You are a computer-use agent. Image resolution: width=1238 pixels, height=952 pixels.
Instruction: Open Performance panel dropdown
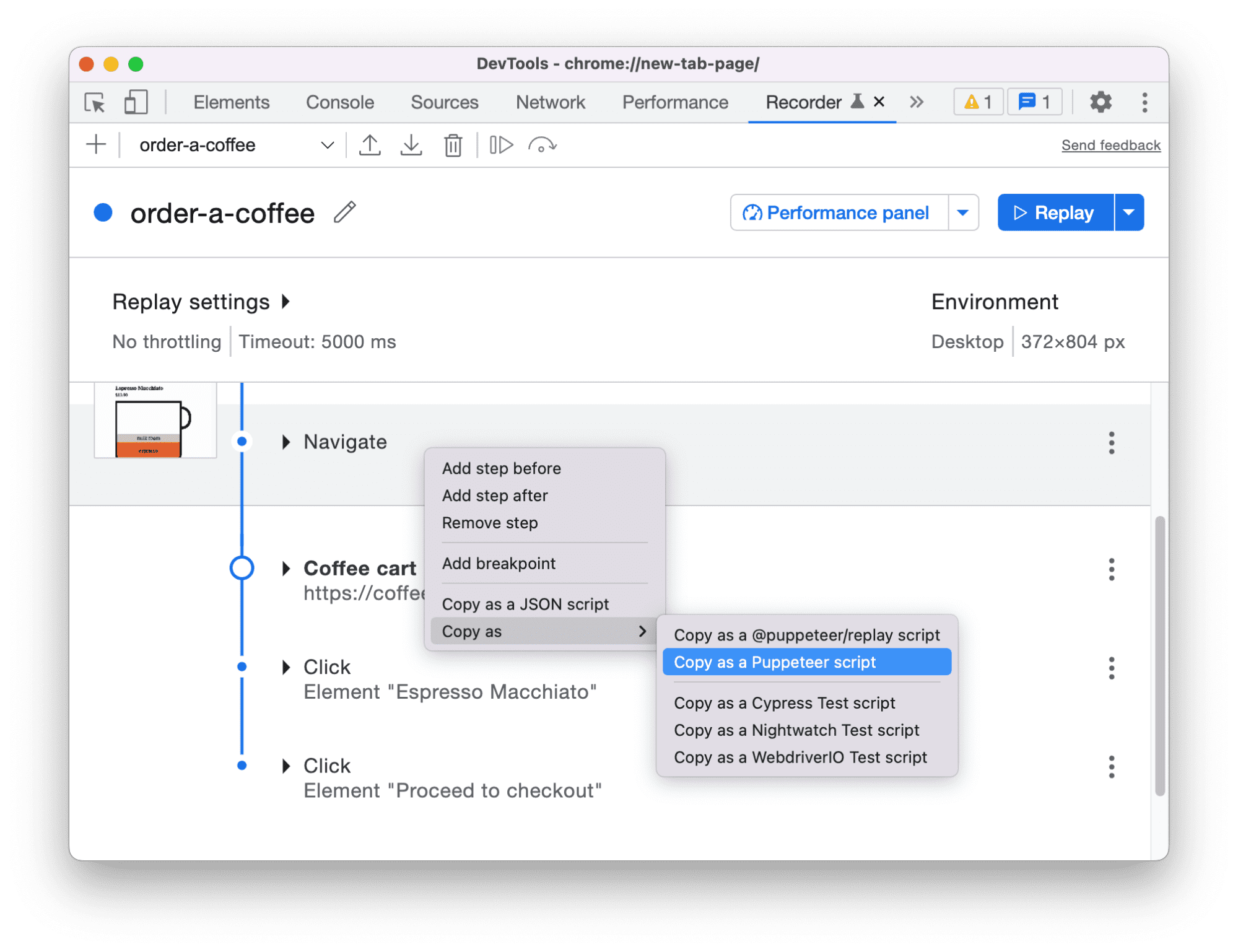pos(960,212)
